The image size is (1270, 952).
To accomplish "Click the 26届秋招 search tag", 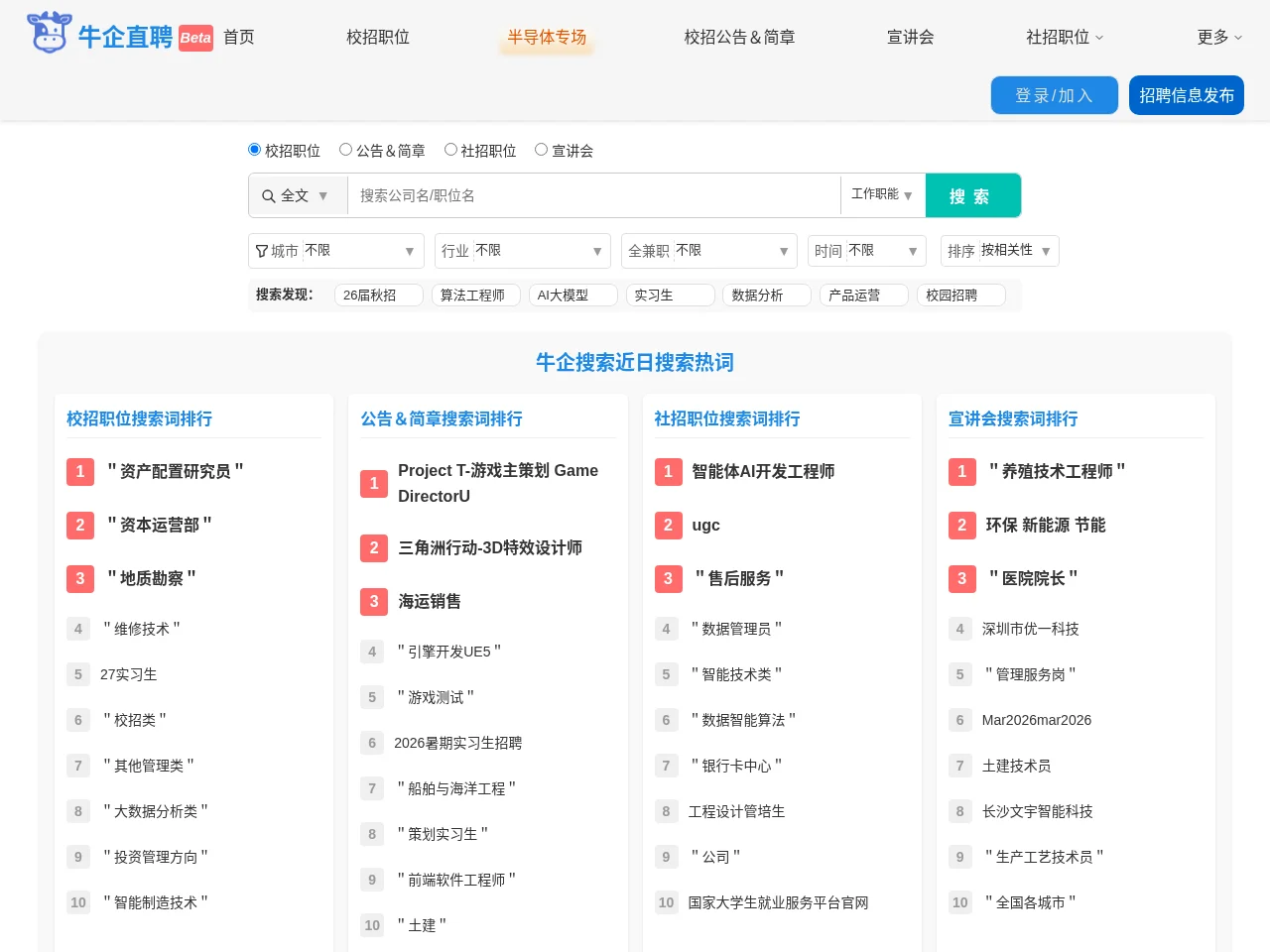I will pyautogui.click(x=379, y=296).
